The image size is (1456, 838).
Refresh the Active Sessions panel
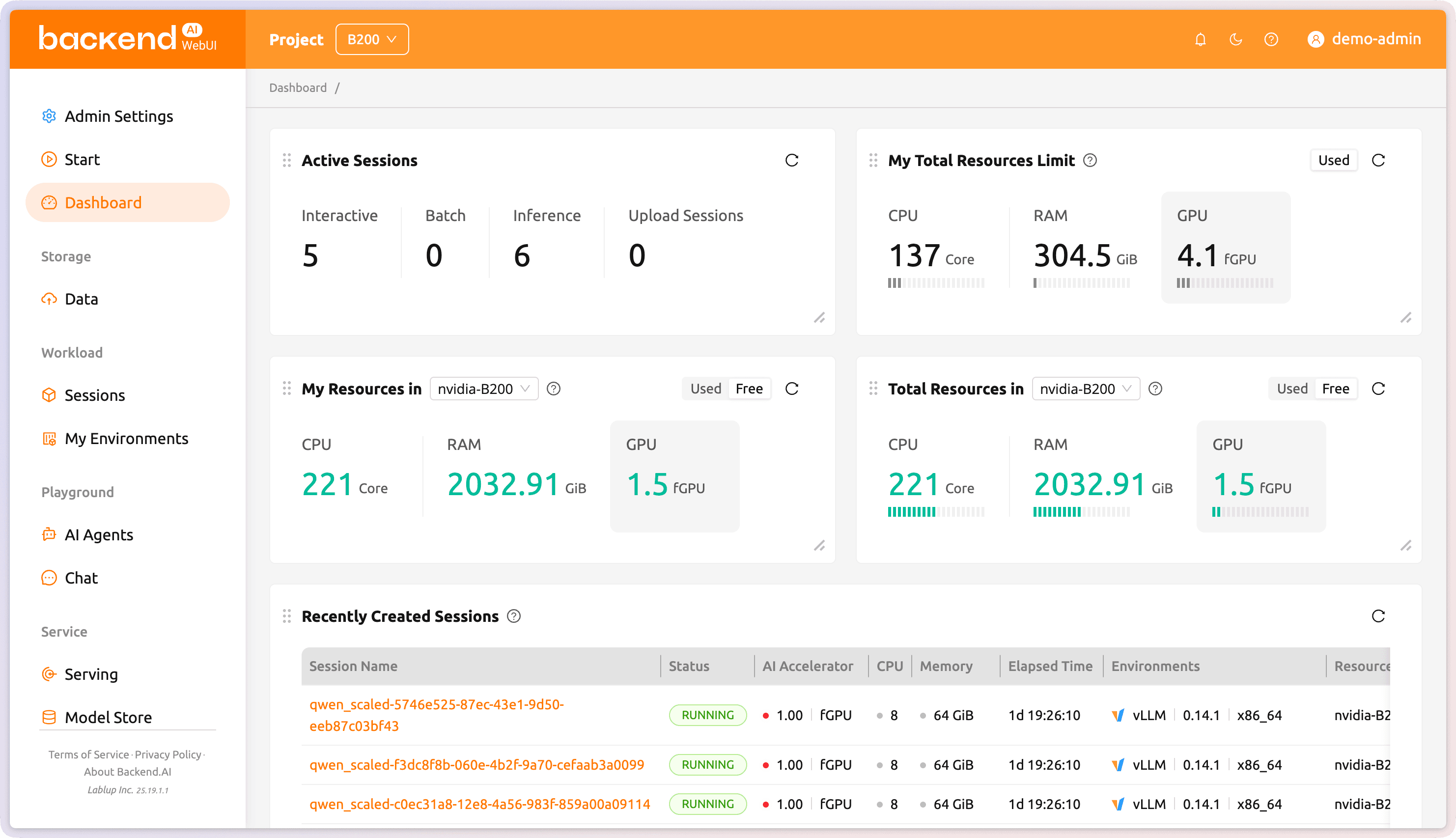click(792, 160)
